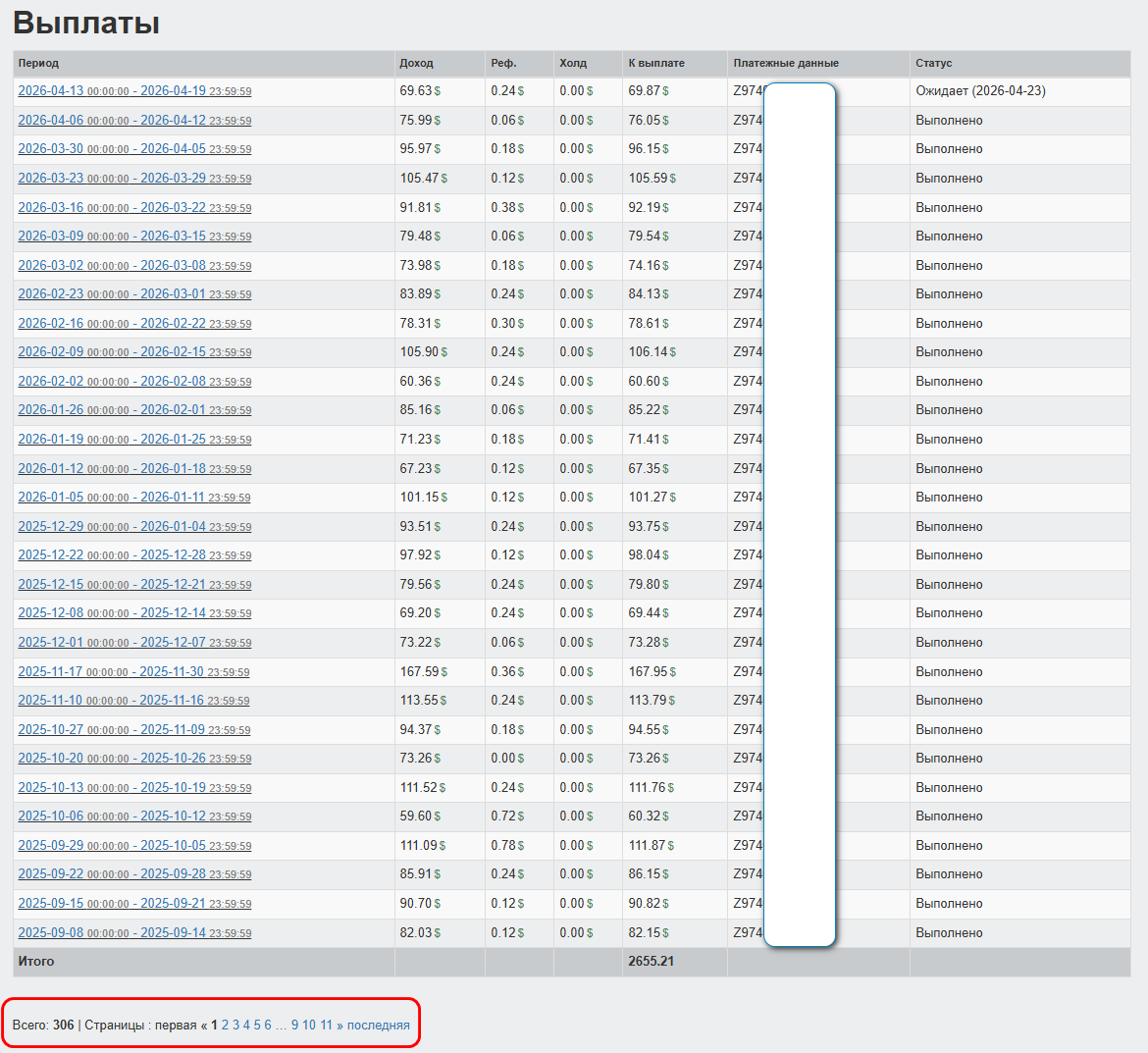Open payout period 2026-04-13 to 2026-04-19
Viewport: 1148px width, 1053px height.
[134, 91]
